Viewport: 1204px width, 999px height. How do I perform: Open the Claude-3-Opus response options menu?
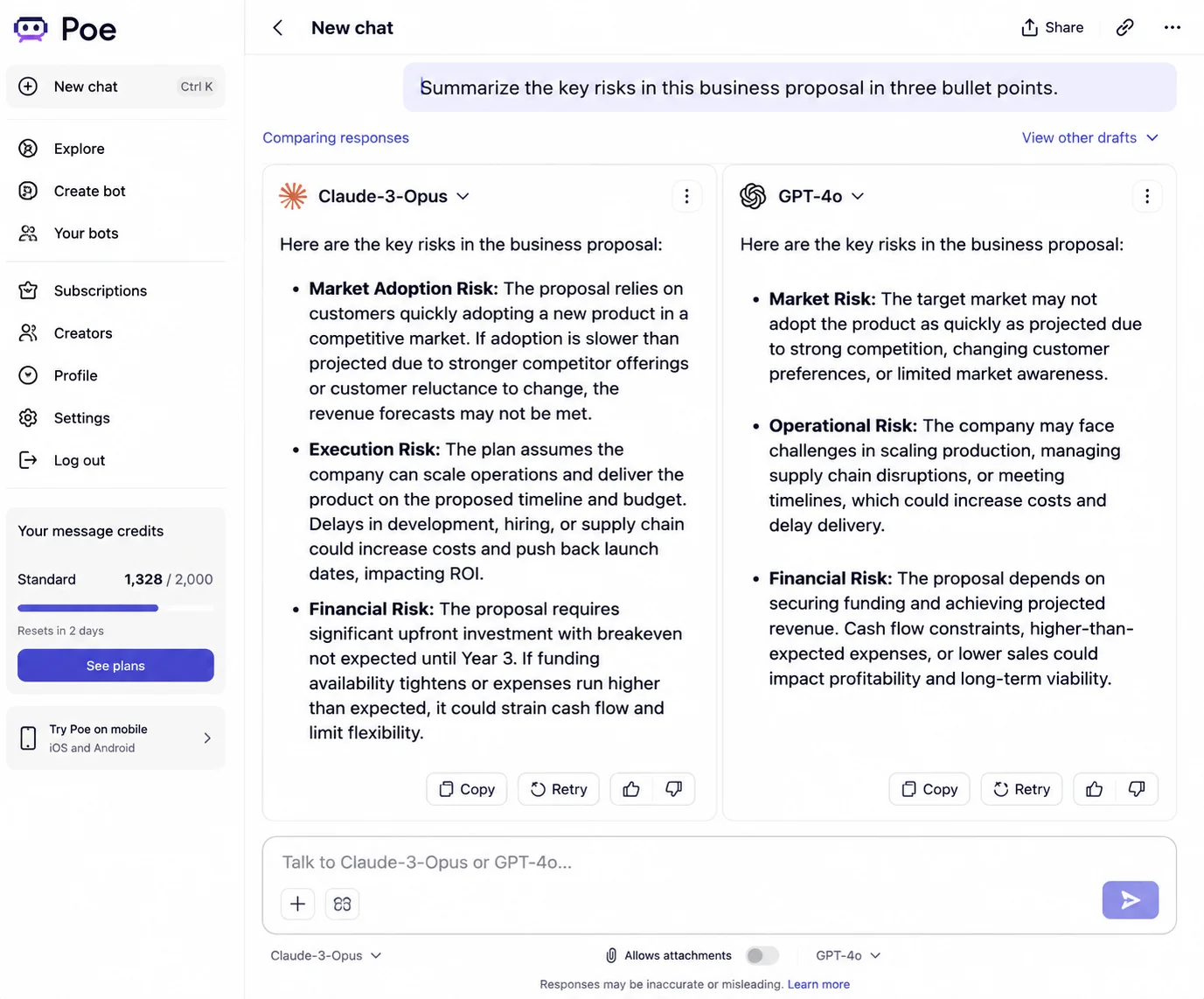[x=687, y=197]
